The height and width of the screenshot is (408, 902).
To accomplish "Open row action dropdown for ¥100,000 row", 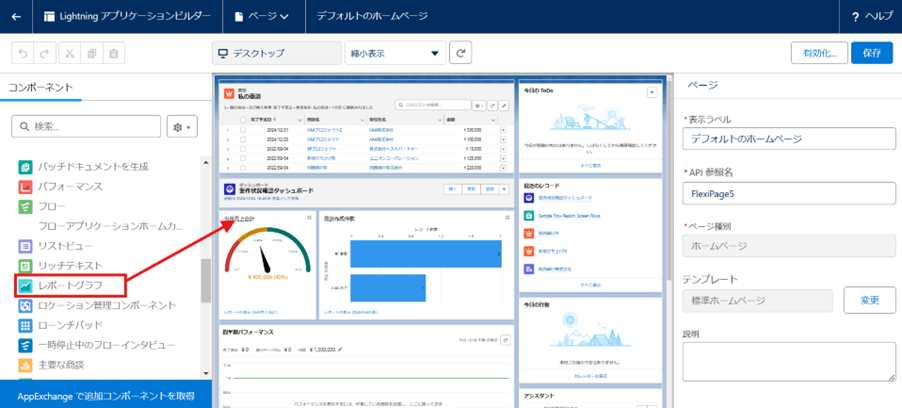I will tap(504, 140).
